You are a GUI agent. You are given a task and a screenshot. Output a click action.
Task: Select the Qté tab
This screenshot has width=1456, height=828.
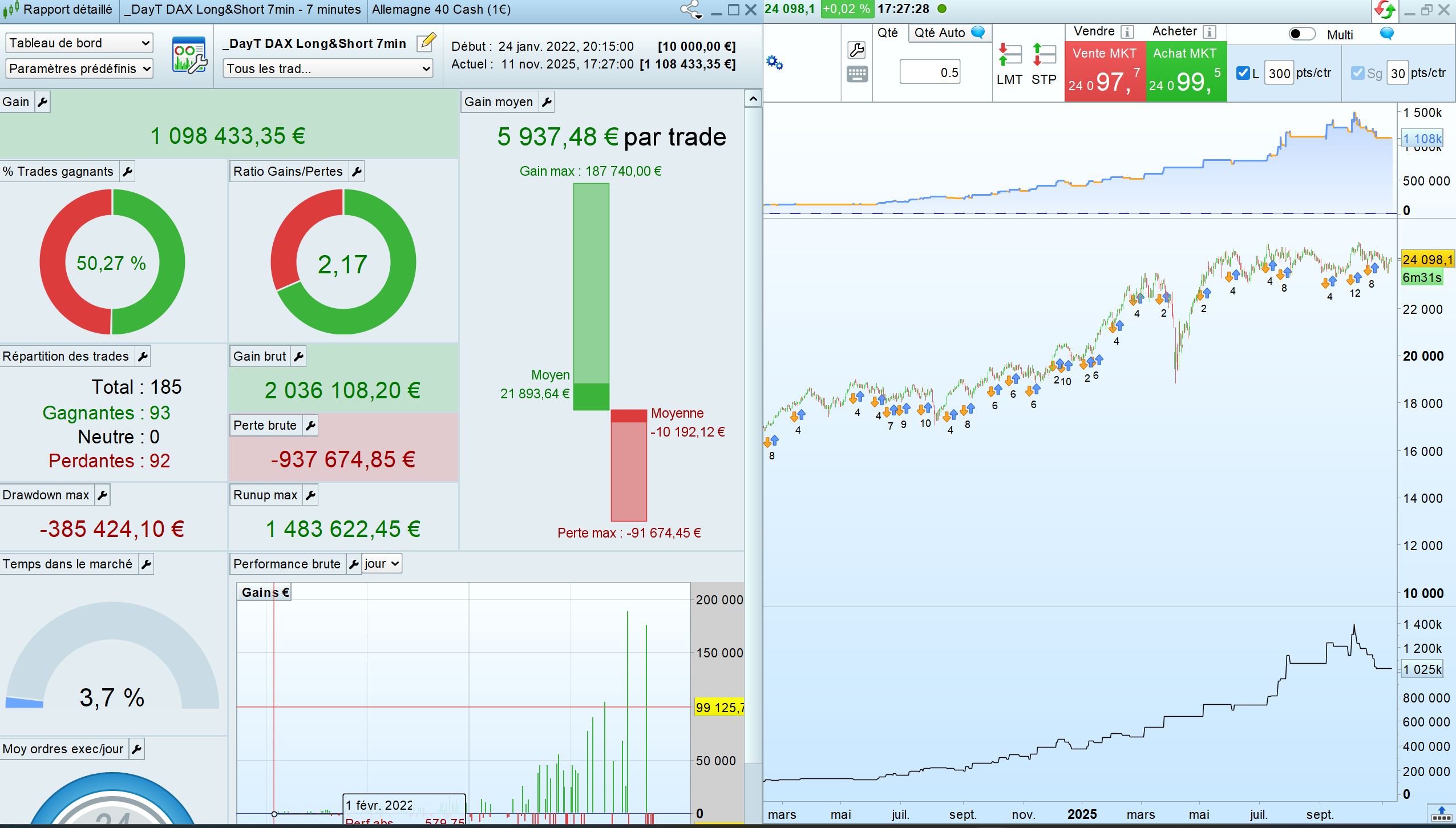tap(888, 33)
